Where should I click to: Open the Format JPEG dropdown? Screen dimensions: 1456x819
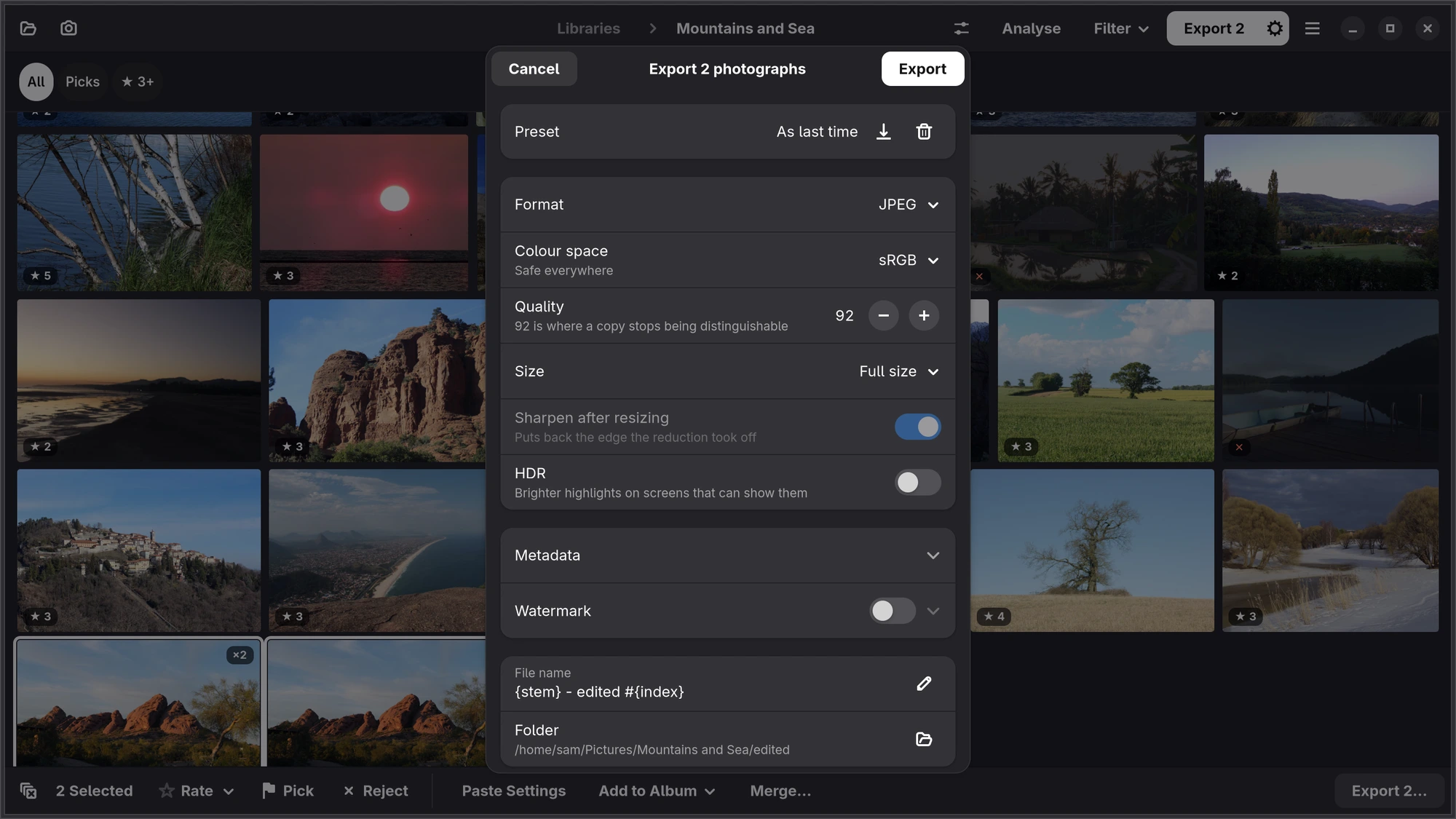pos(908,205)
